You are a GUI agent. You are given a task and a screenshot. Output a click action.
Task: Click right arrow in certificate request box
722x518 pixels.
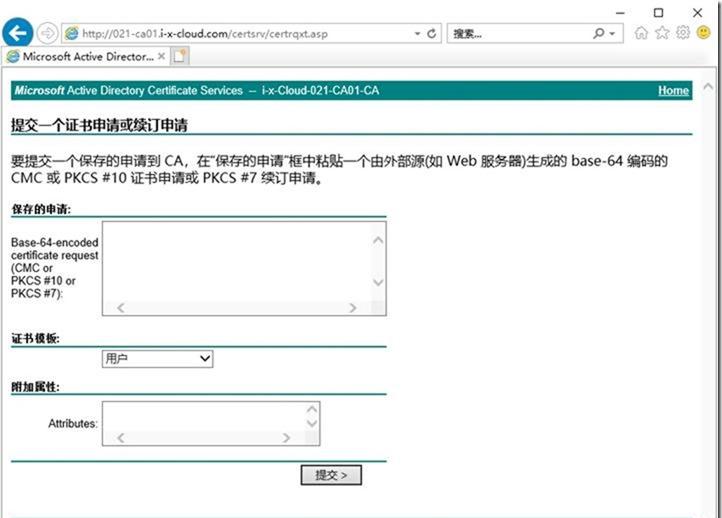pos(353,308)
